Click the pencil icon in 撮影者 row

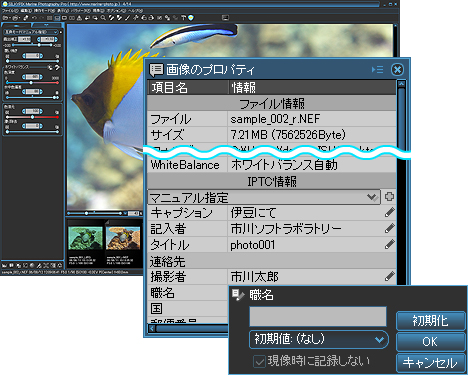tap(389, 276)
